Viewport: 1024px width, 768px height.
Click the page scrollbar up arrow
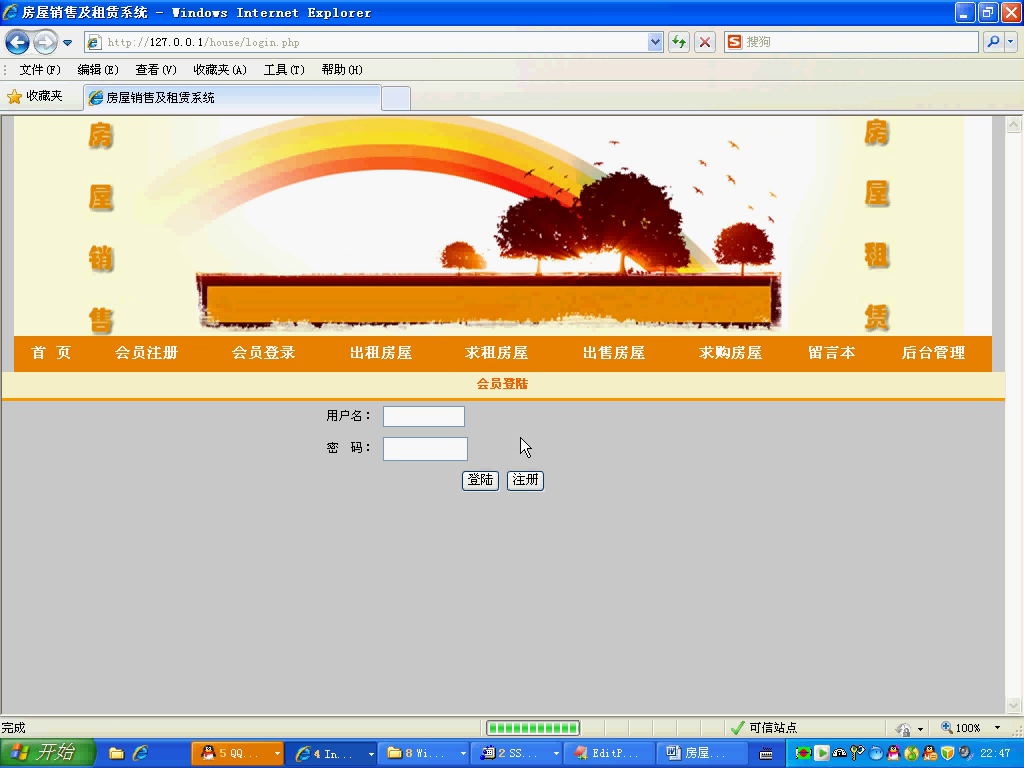[x=1014, y=124]
